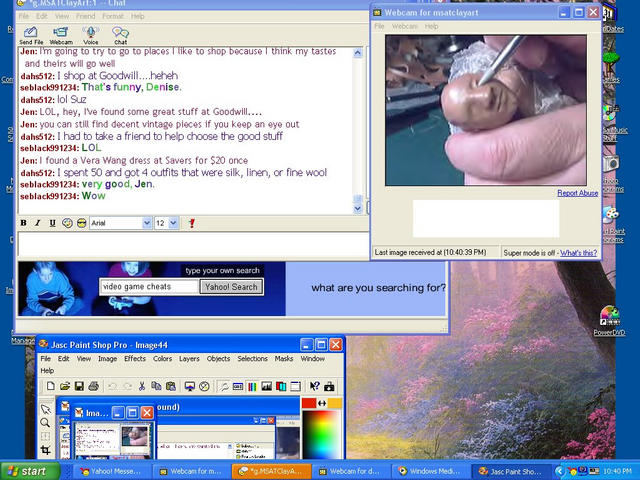
Task: Click Save floppy icon in Paint Shop Pro
Action: (x=79, y=386)
